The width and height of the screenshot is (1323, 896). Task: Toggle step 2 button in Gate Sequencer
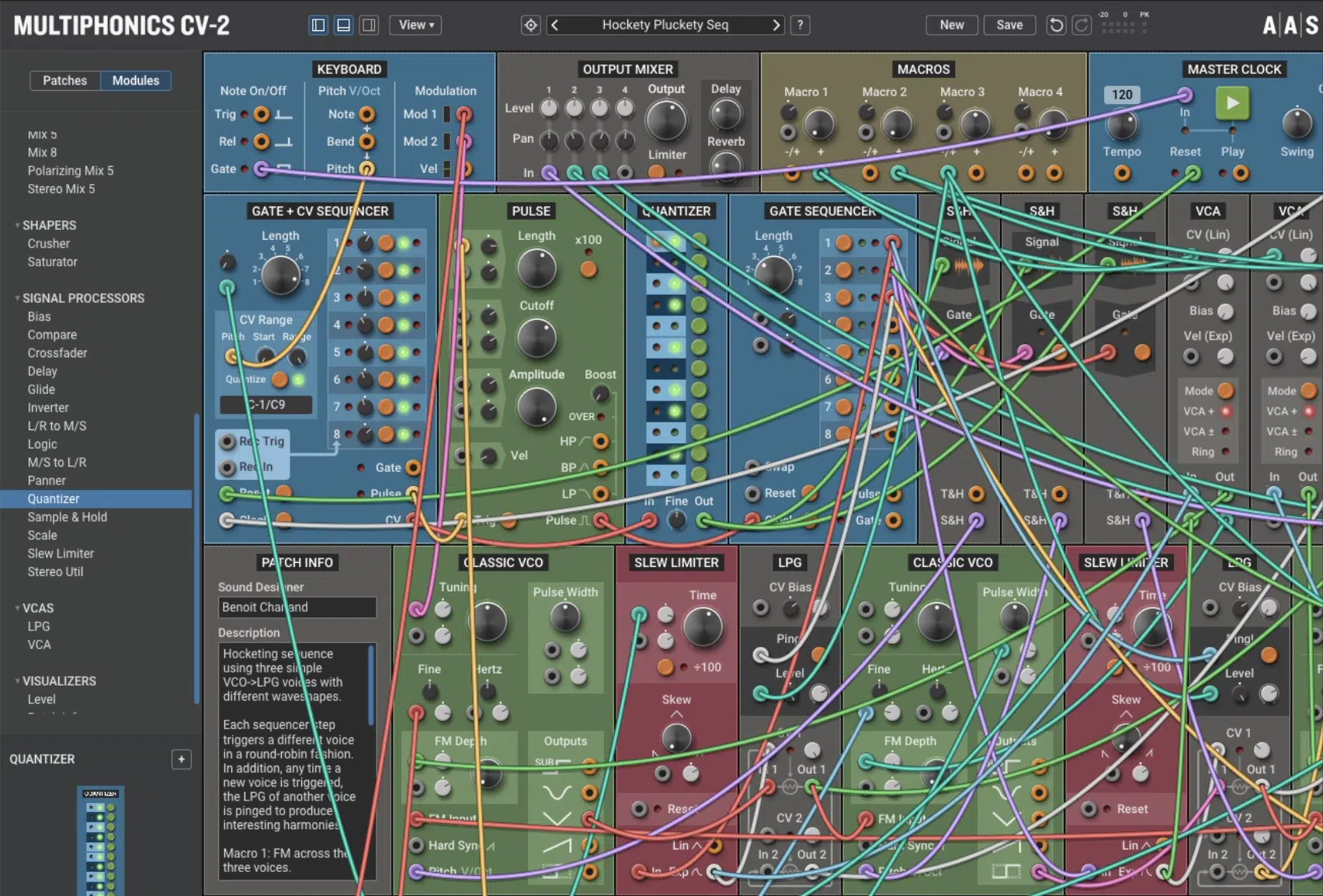844,270
